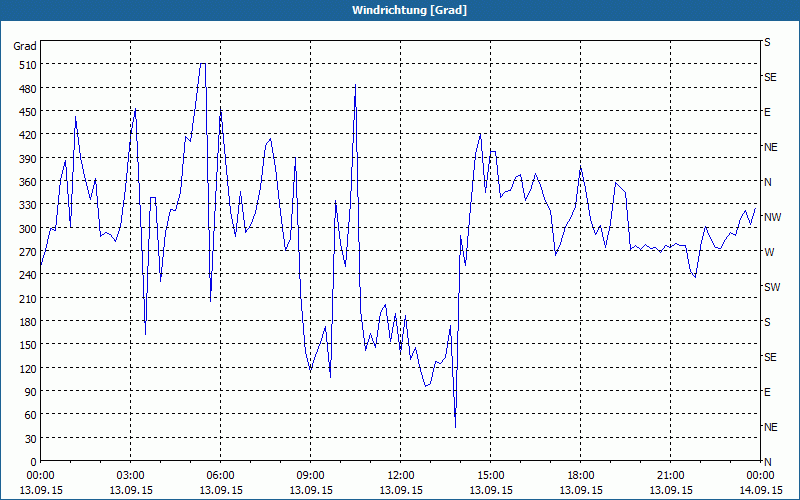Select the 120 left axis label
Screen dimensions: 800x500
[28, 368]
